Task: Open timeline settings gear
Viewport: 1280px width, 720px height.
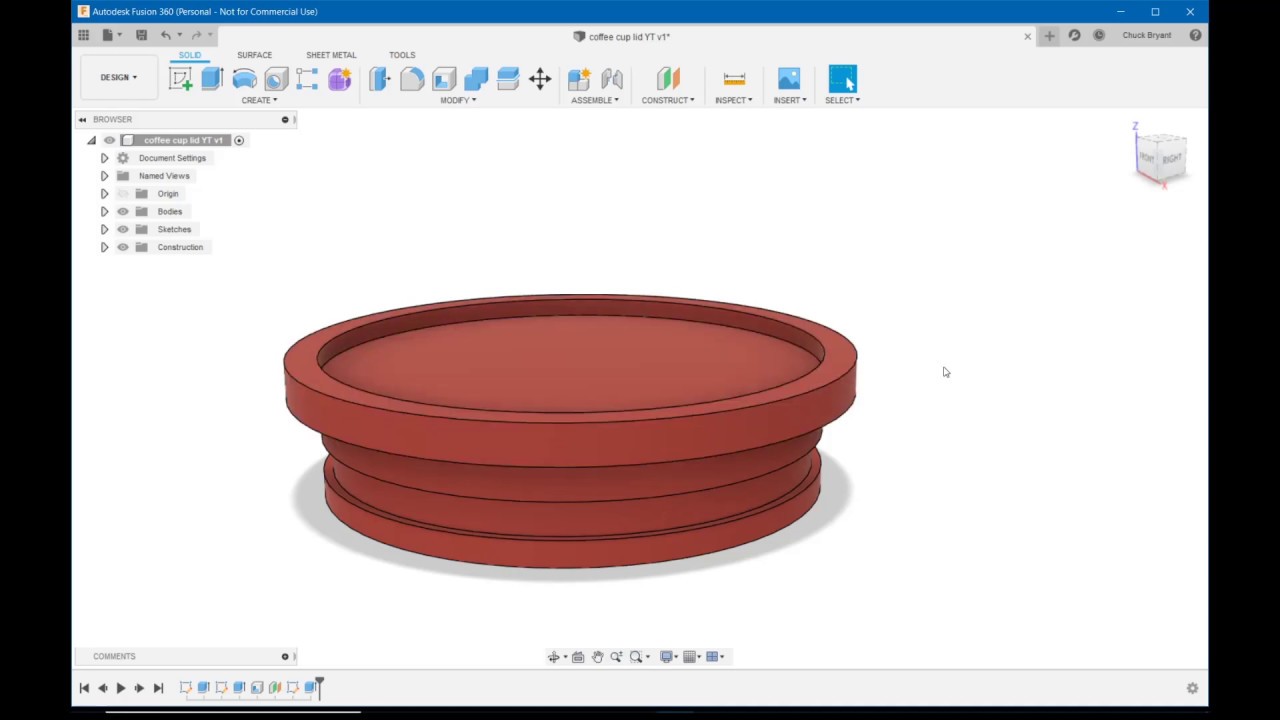Action: [1192, 688]
